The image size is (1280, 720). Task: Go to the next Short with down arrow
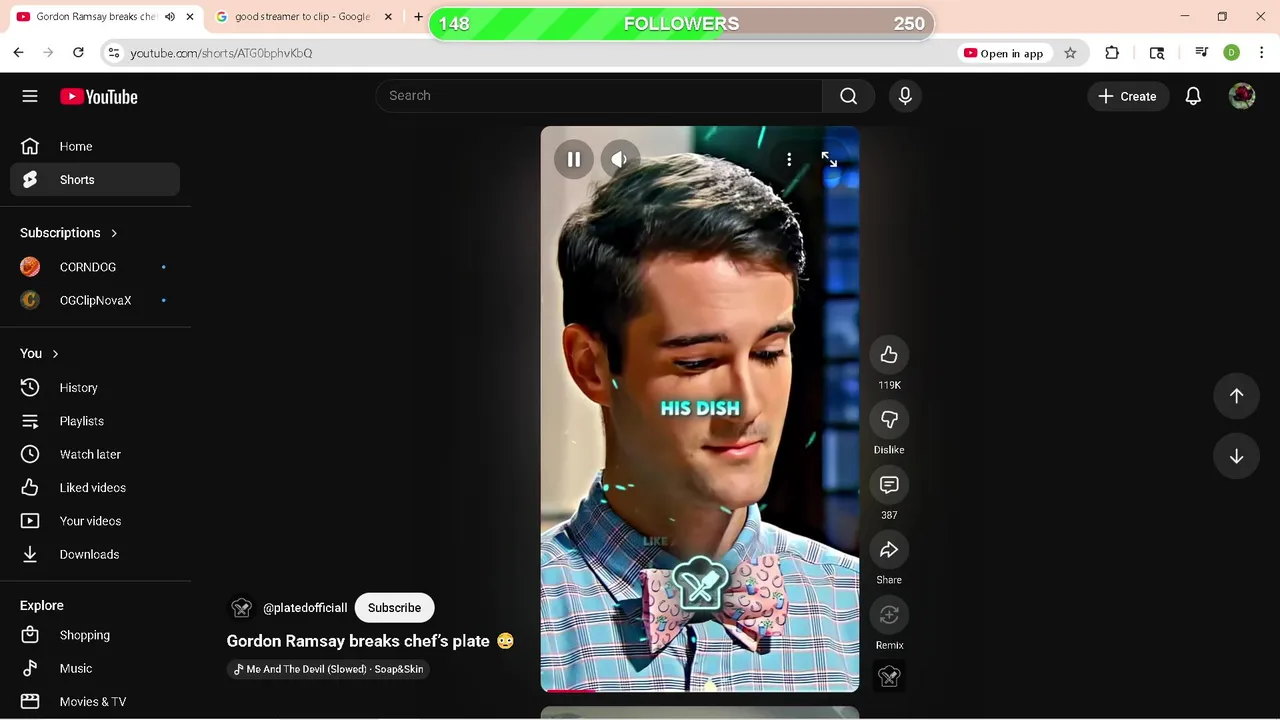1236,456
